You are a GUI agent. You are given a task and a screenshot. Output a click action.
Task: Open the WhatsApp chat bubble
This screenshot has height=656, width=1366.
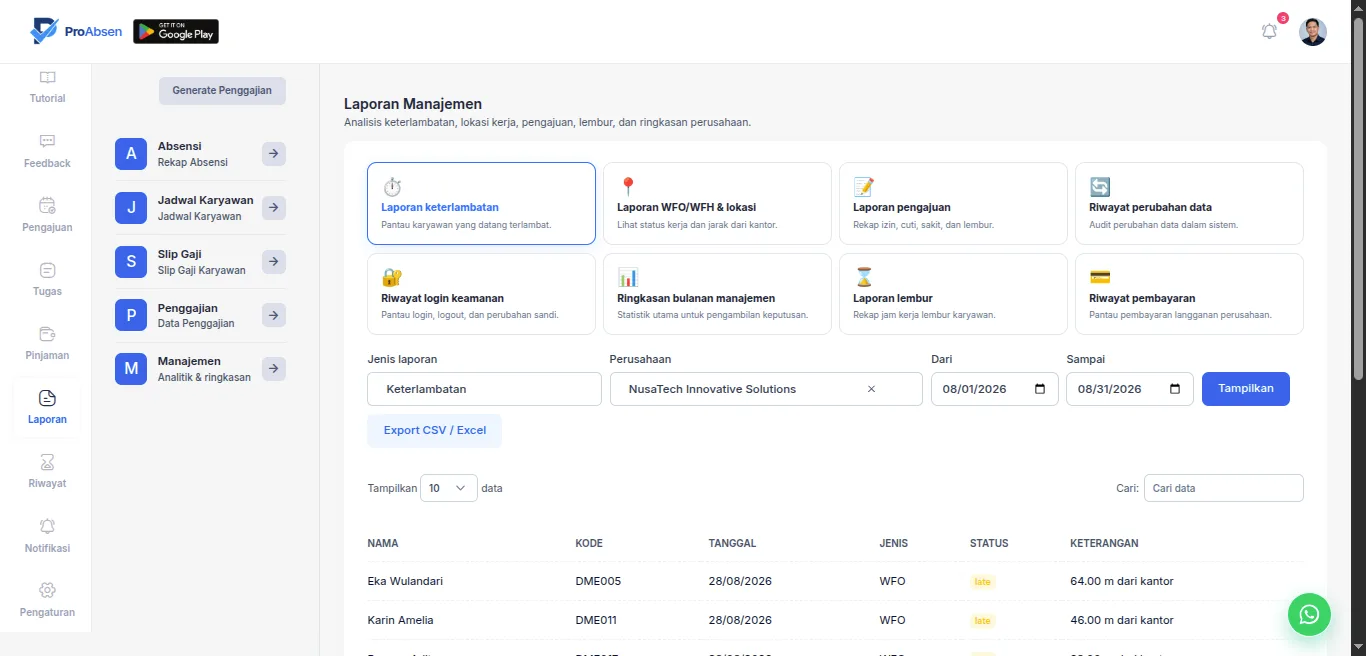coord(1309,614)
